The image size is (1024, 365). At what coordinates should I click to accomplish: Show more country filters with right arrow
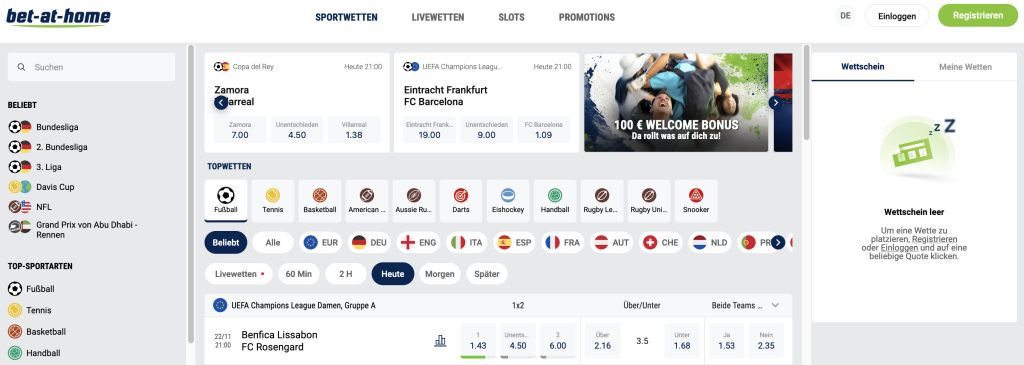pos(778,242)
